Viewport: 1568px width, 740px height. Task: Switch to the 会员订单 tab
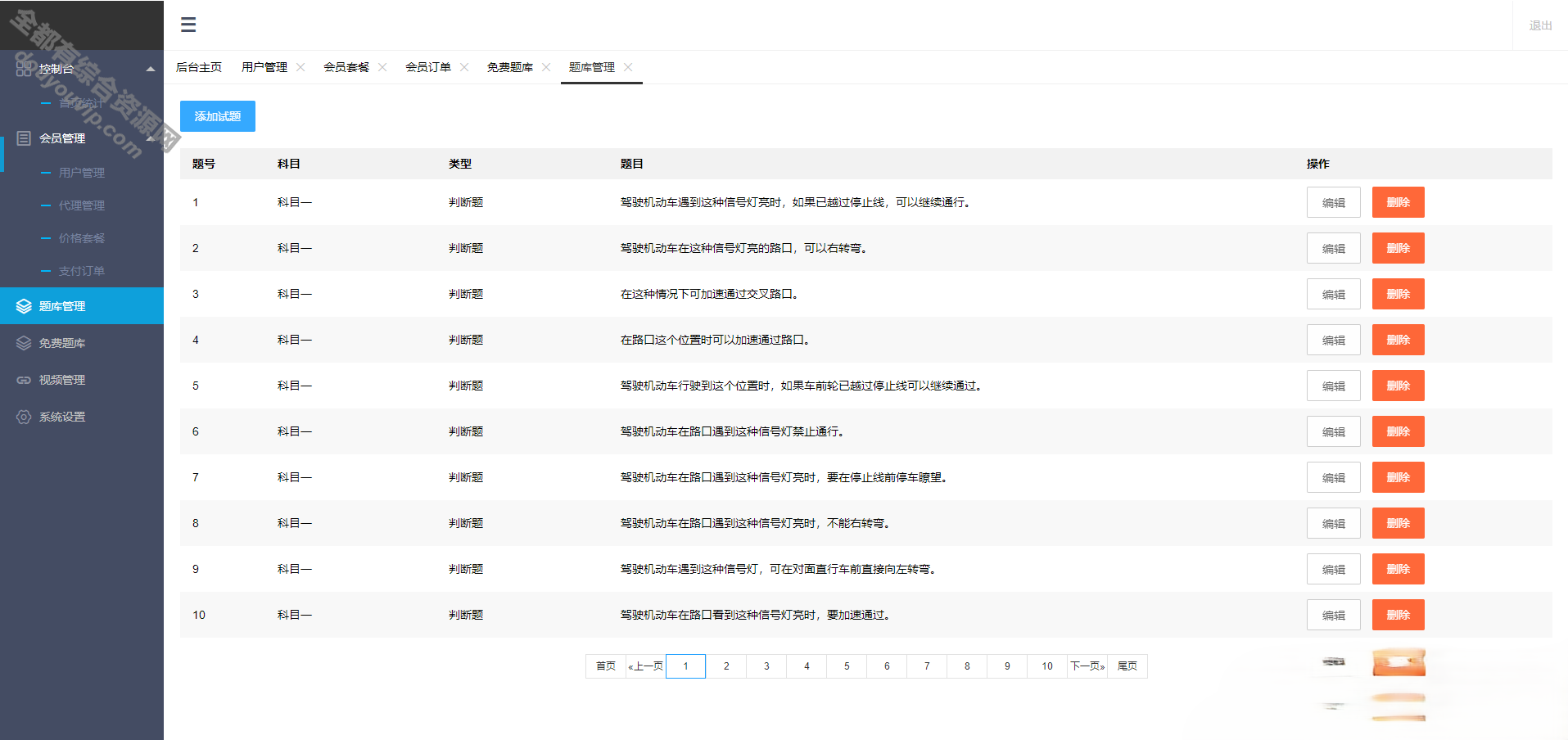tap(428, 67)
